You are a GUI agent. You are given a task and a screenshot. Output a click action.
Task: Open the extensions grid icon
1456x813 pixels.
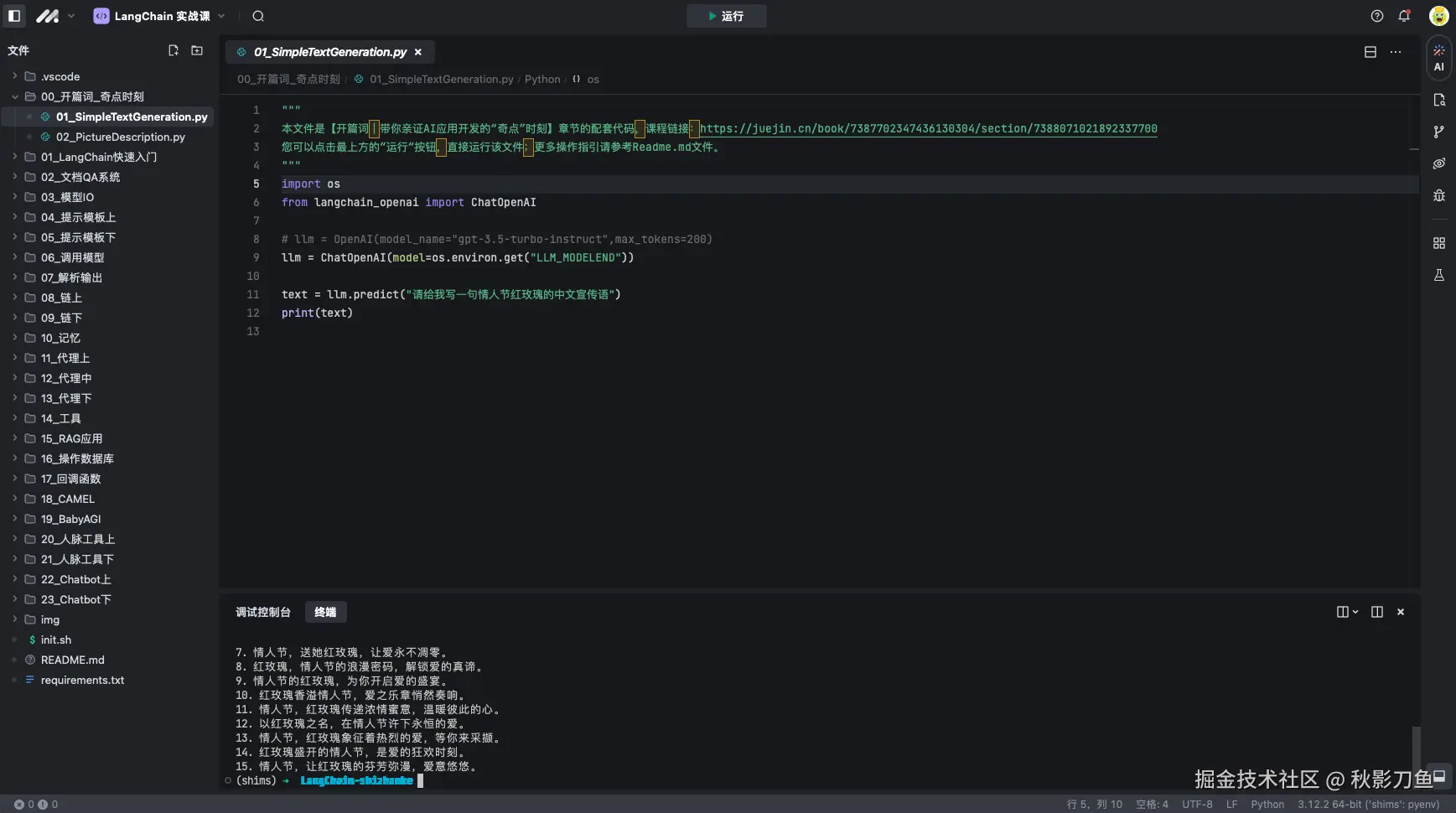coord(1438,243)
